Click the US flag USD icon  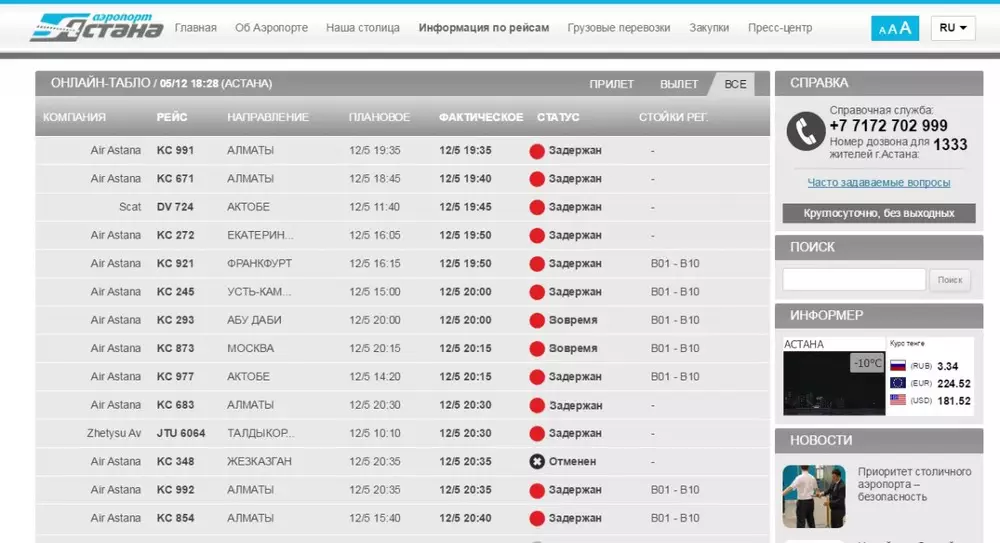coord(897,400)
